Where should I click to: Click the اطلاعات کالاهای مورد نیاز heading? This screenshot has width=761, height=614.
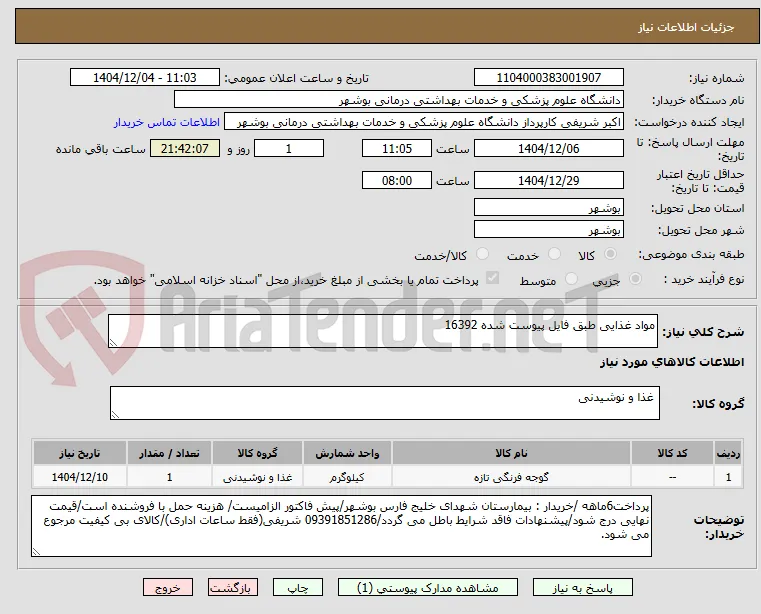pyautogui.click(x=672, y=362)
